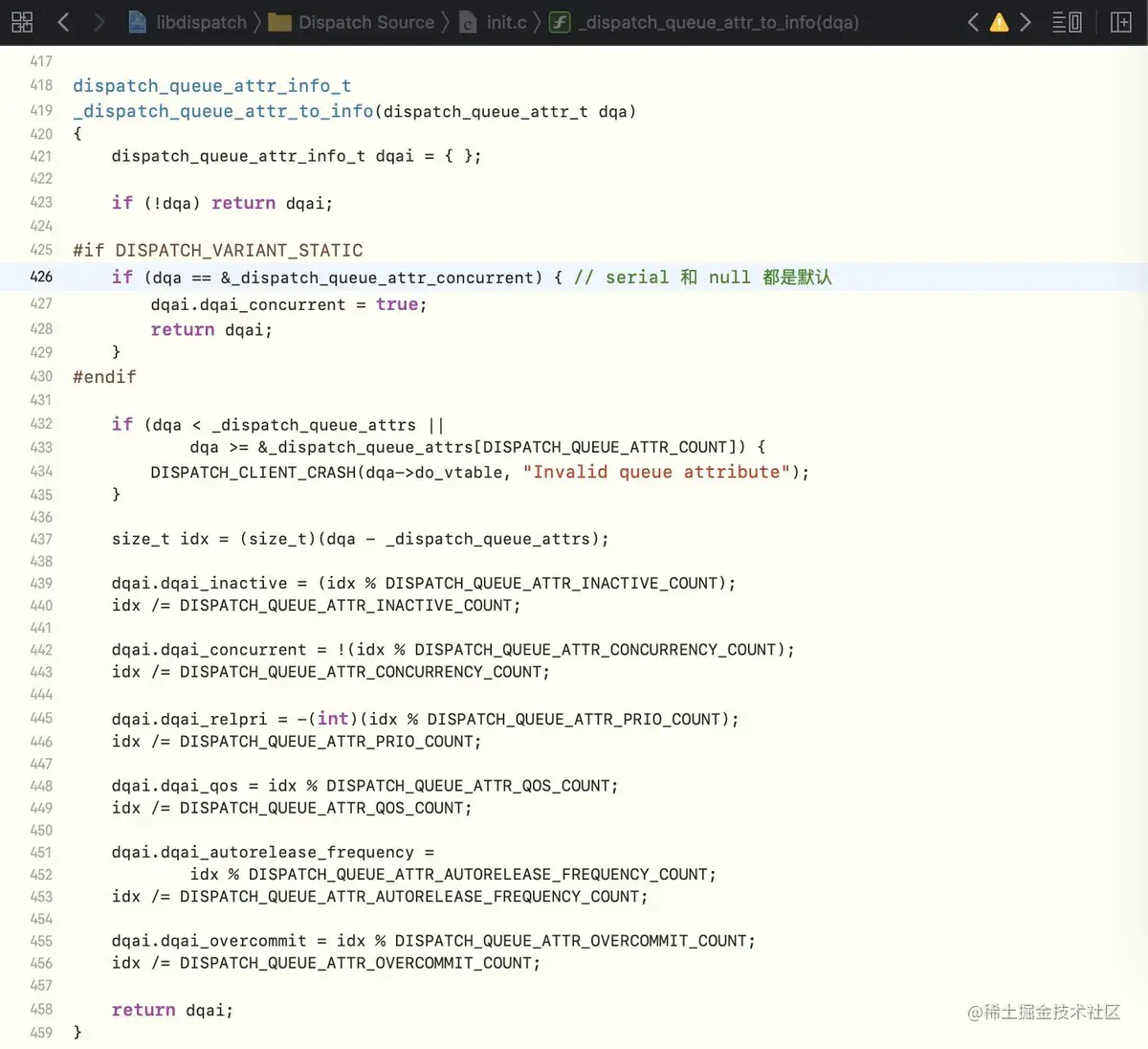The height and width of the screenshot is (1049, 1148).
Task: Click "DISPATCH_QUEUE_ATTR_CONCURRENCY_COUNT" on line 443
Action: pyautogui.click(x=361, y=672)
